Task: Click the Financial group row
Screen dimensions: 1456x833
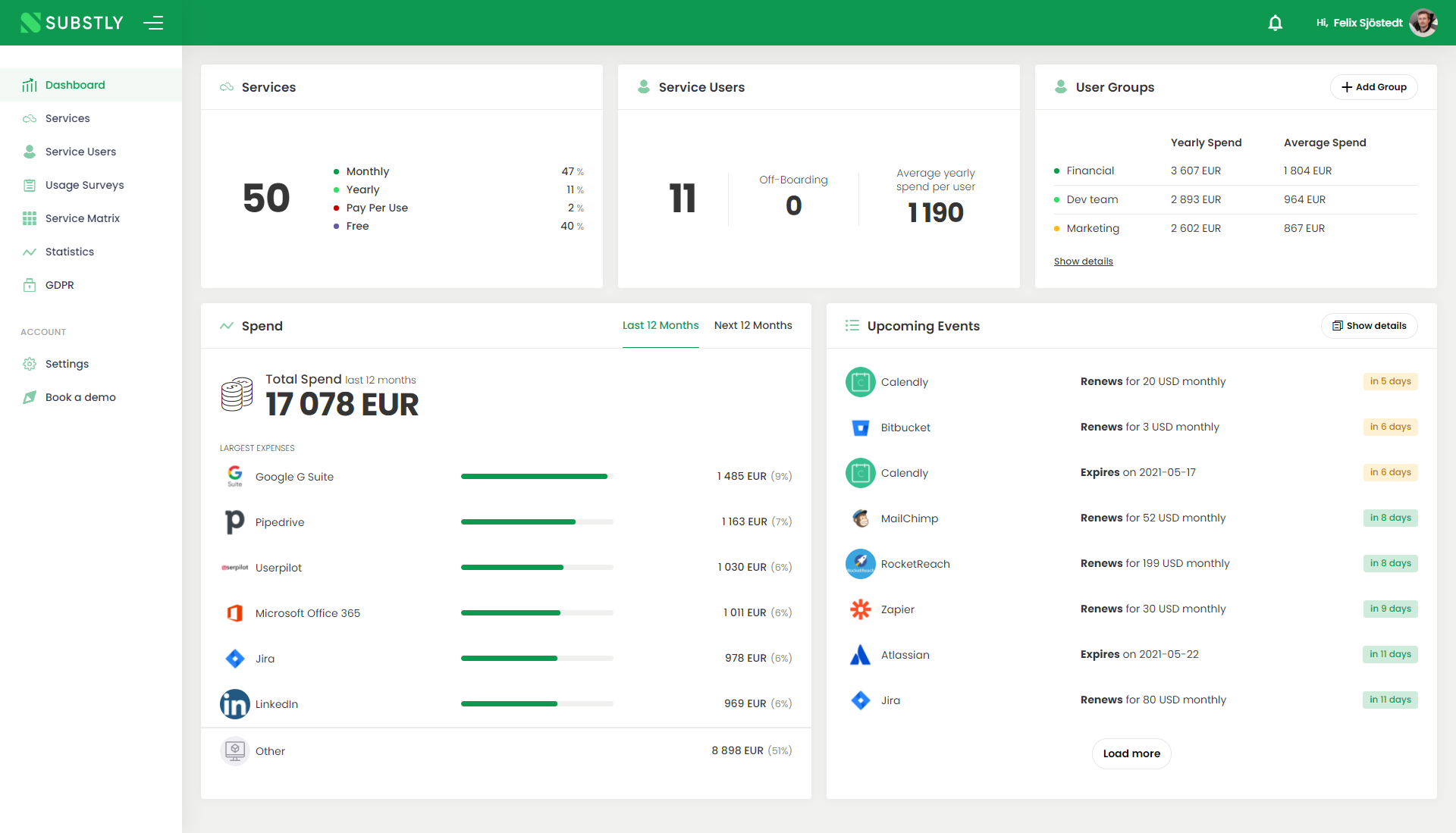Action: [x=1235, y=171]
